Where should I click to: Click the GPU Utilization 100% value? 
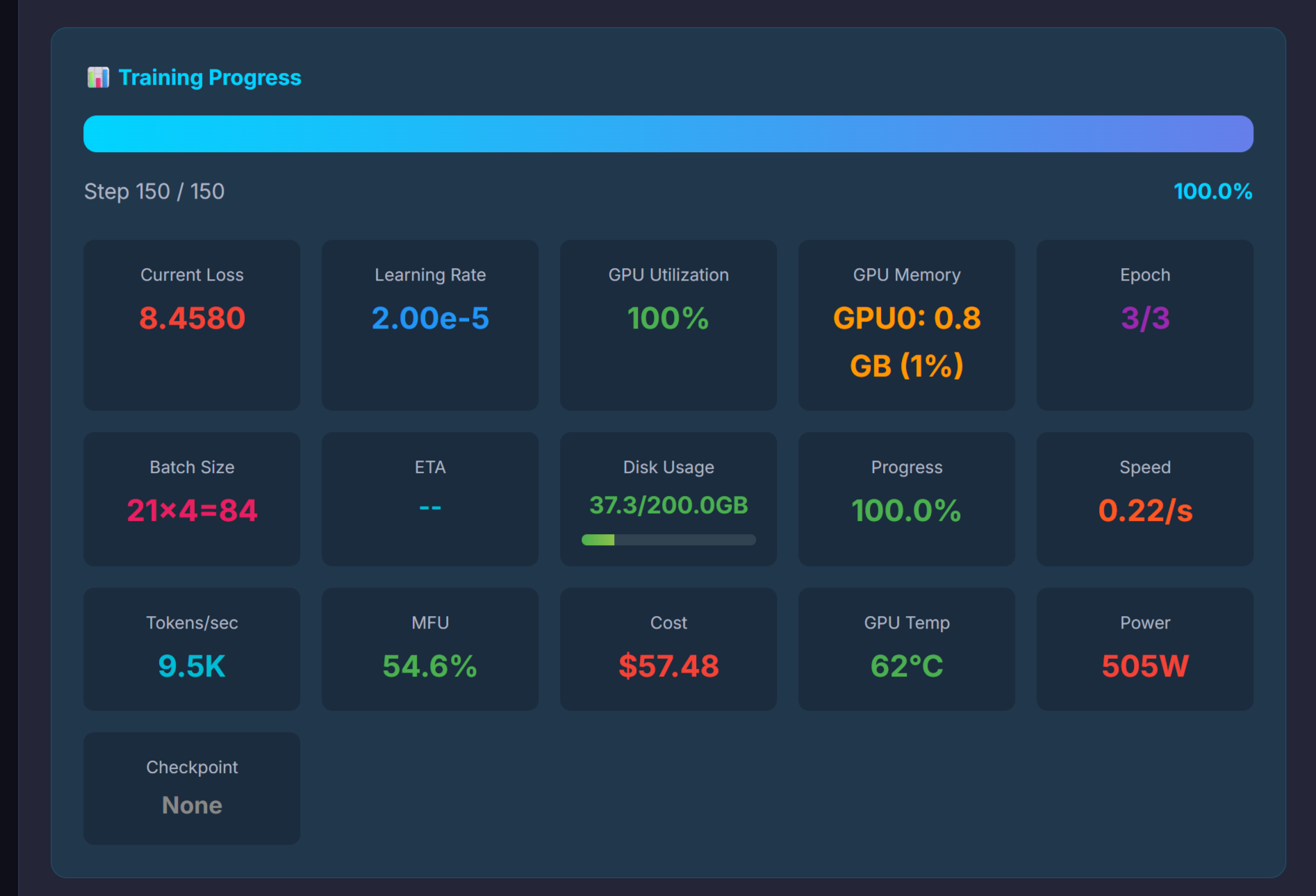[668, 318]
